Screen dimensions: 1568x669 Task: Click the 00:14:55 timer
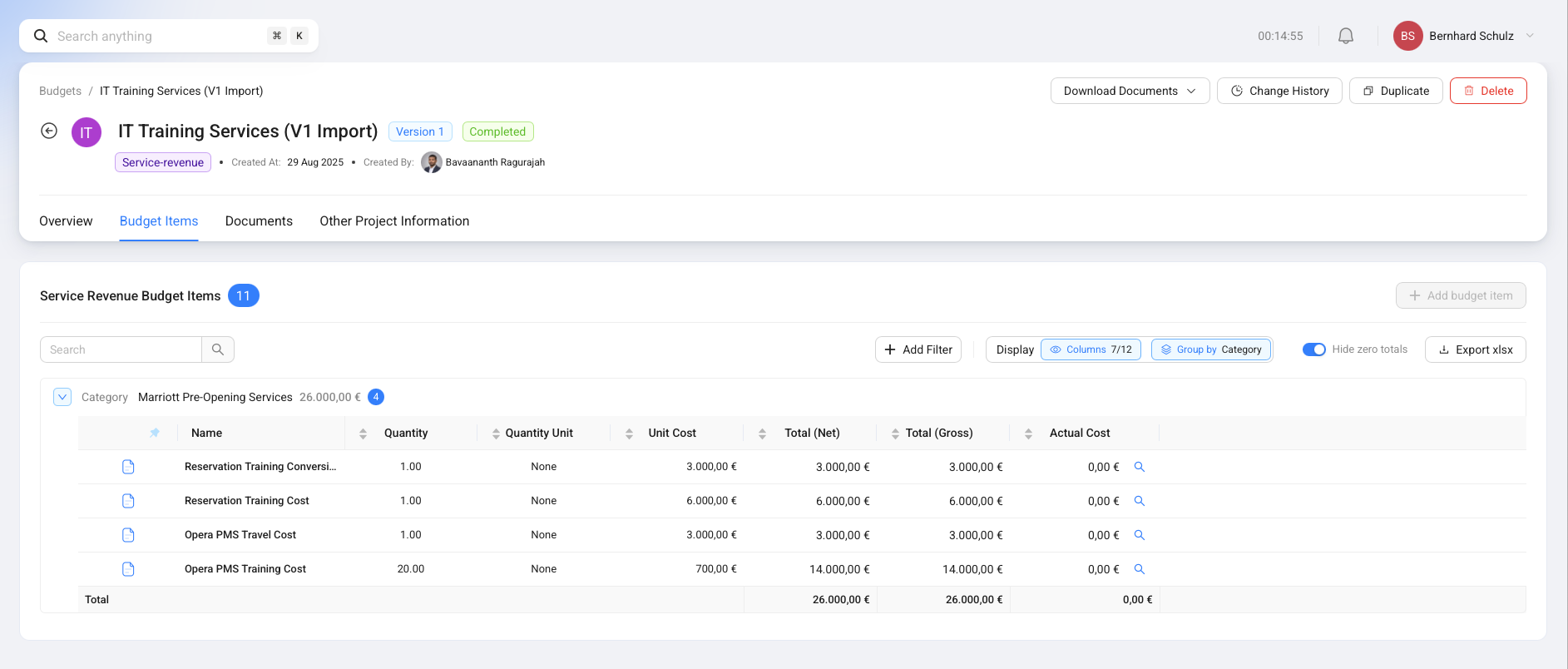click(1280, 36)
